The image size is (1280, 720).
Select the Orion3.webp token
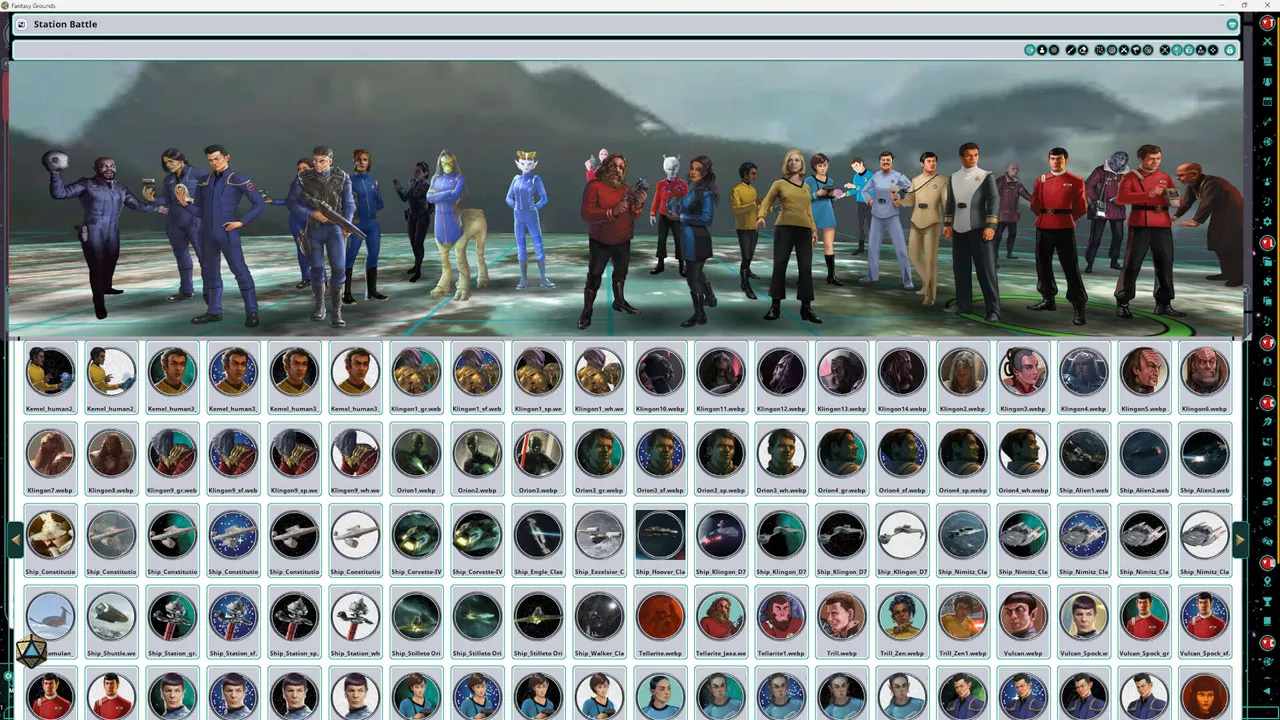point(538,460)
